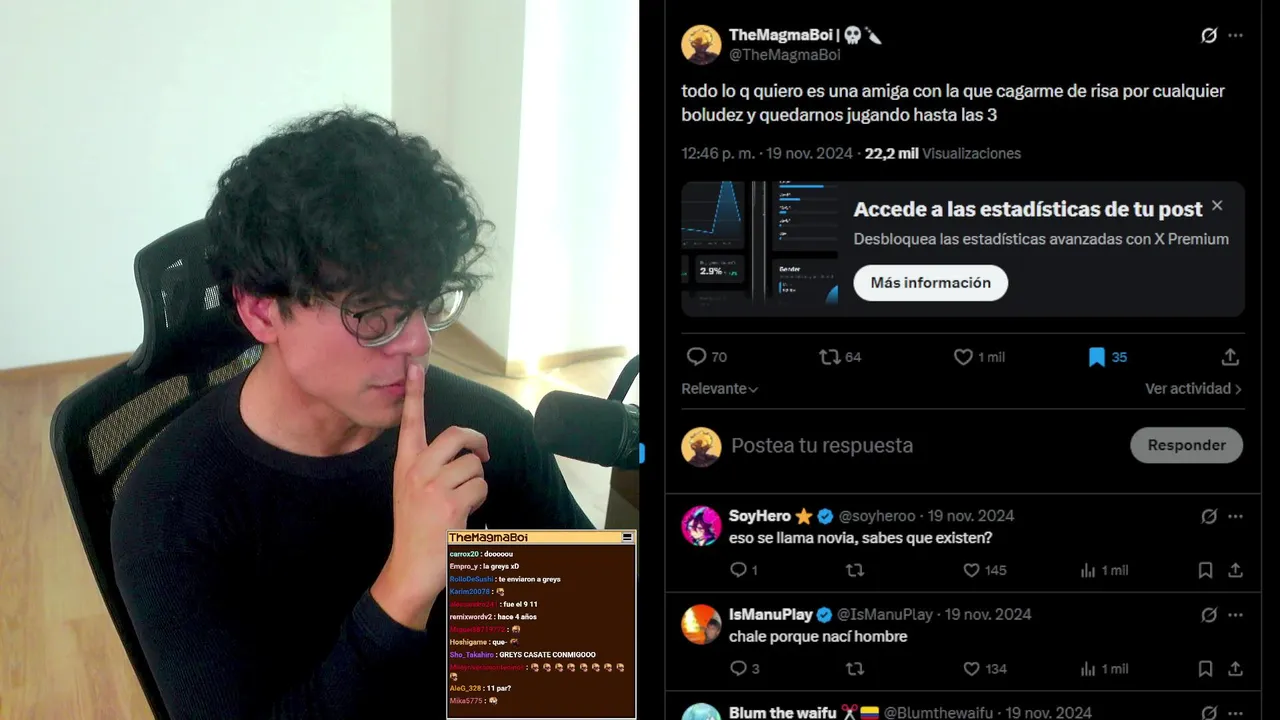
Task: Open the Grok icon on main post
Action: 1209,36
